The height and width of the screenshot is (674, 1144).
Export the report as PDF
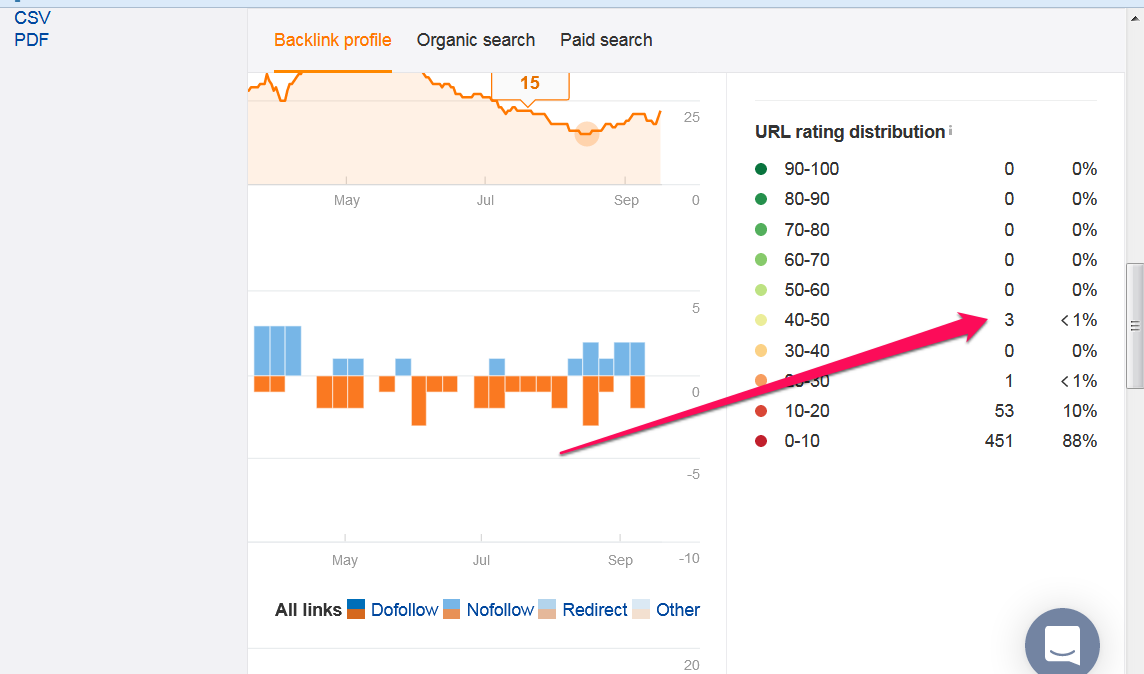31,40
